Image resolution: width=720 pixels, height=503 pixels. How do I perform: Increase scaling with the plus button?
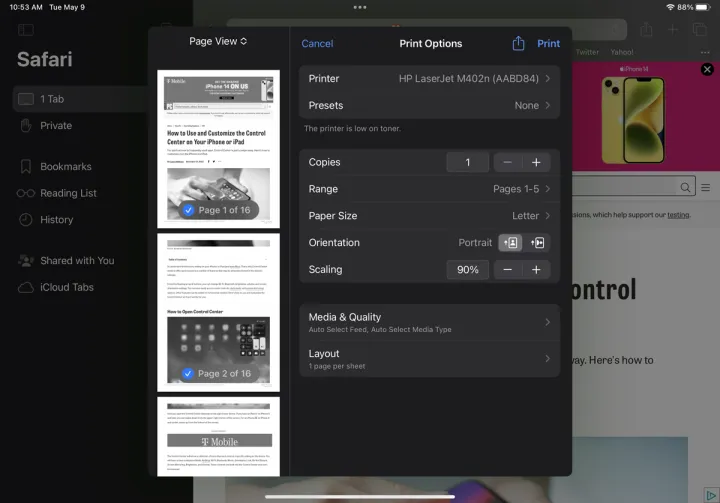click(x=536, y=270)
